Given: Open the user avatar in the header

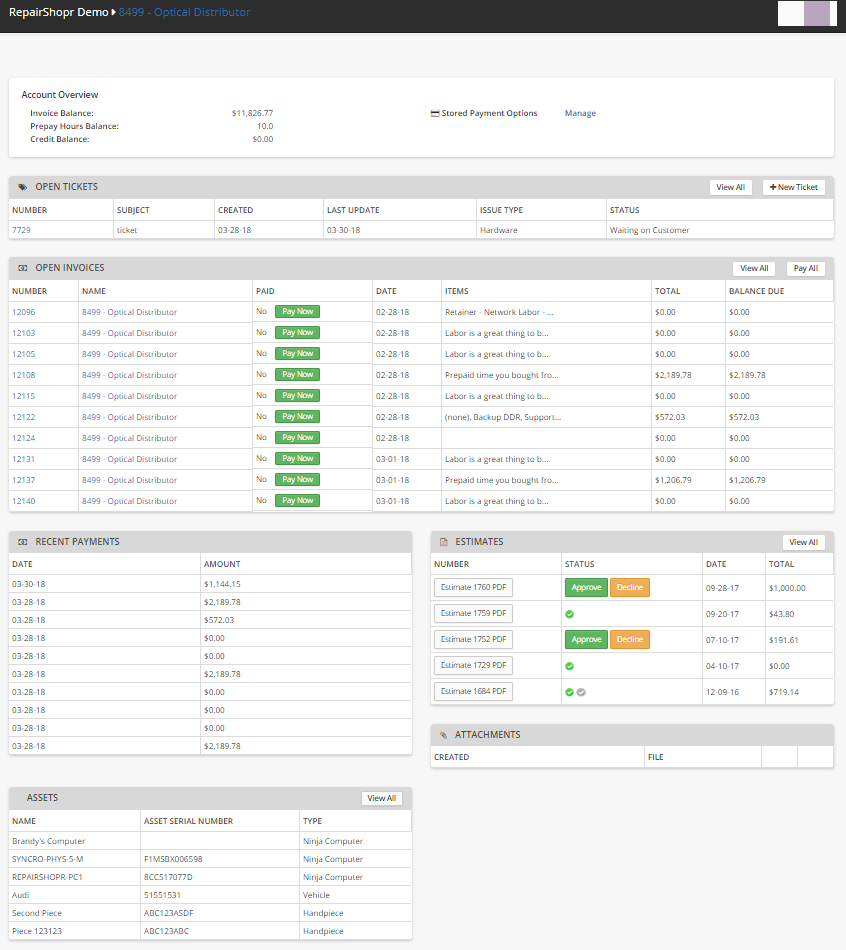Looking at the screenshot, I should [x=807, y=13].
